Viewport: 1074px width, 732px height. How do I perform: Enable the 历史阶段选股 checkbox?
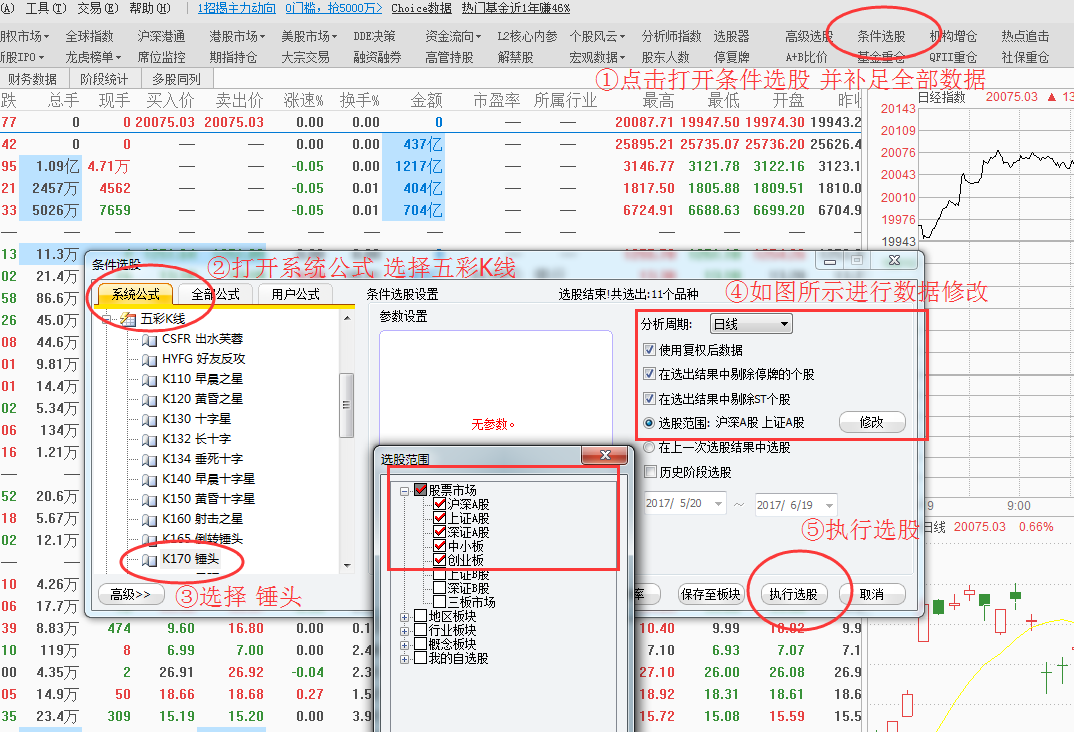tap(651, 472)
